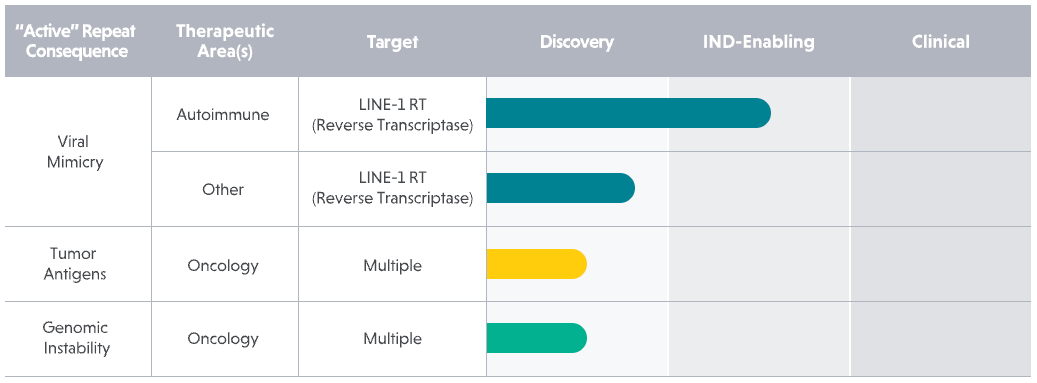1037x383 pixels.
Task: Select the Tumor Antigens cell
Action: (77, 264)
